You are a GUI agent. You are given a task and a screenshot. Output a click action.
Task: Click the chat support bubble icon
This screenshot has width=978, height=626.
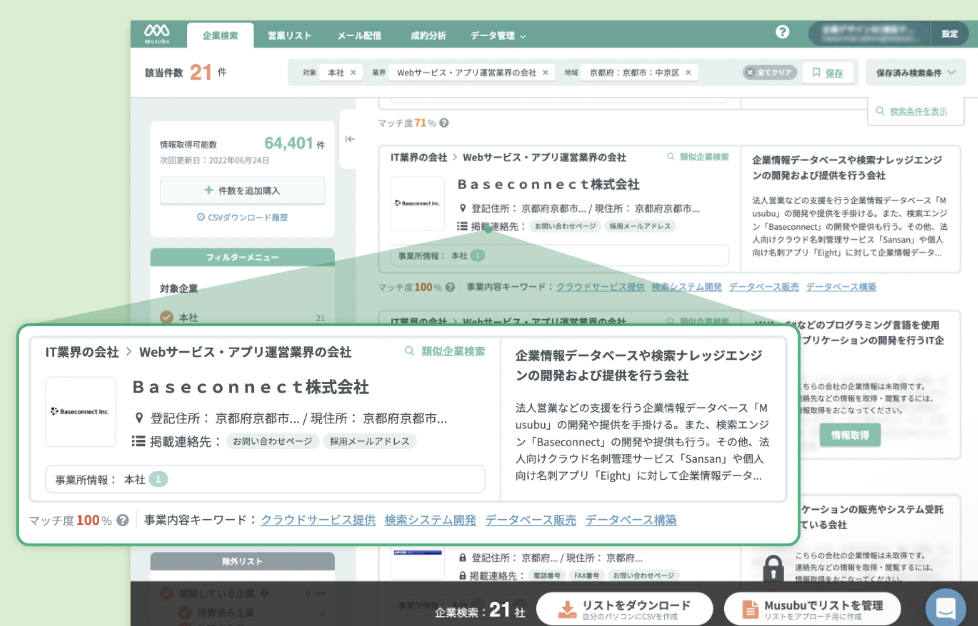pyautogui.click(x=945, y=607)
